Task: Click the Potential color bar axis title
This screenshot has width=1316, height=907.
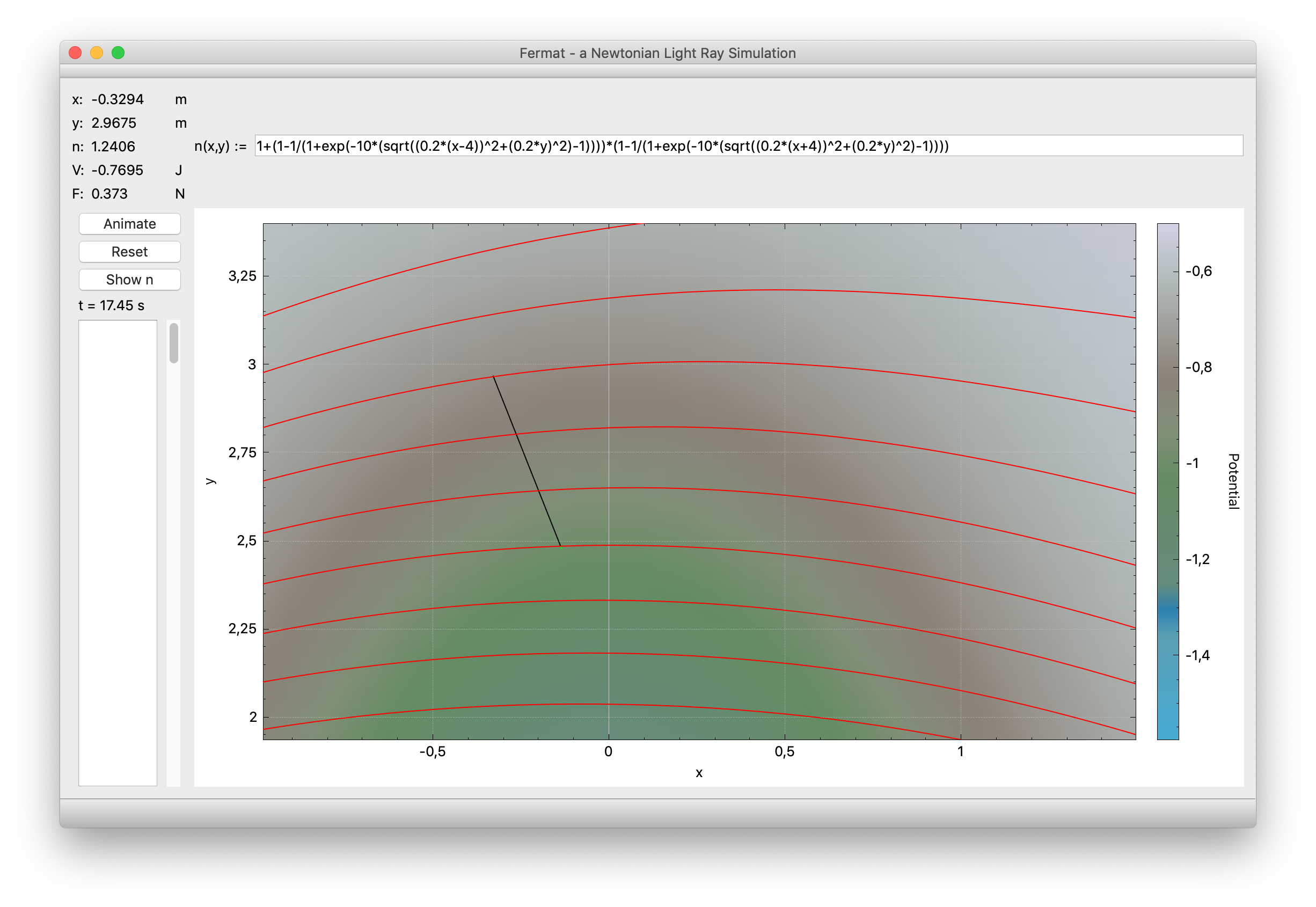Action: click(x=1233, y=481)
